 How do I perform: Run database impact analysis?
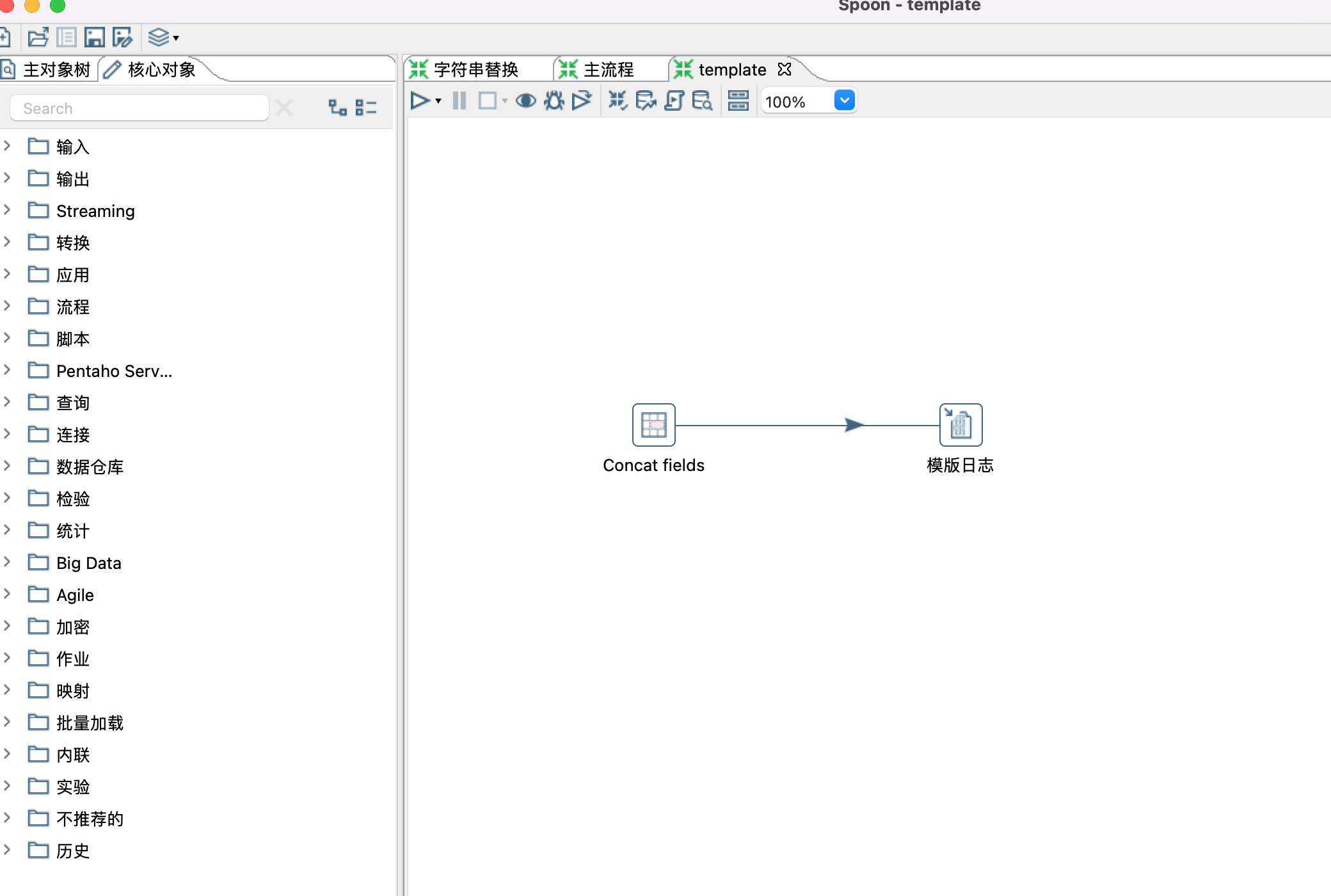click(646, 101)
